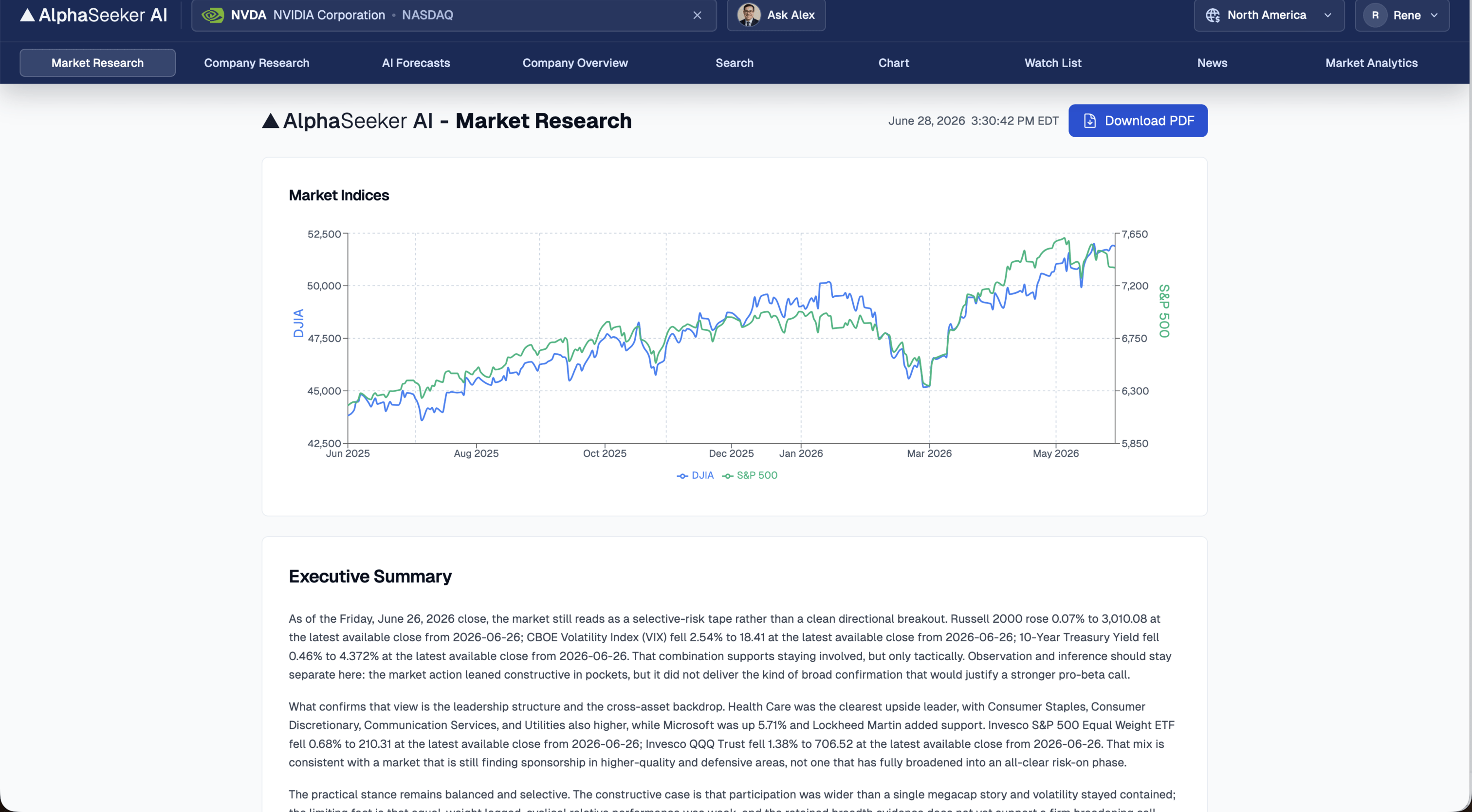
Task: Click the NVIDIA logo icon in search bar
Action: tap(213, 15)
